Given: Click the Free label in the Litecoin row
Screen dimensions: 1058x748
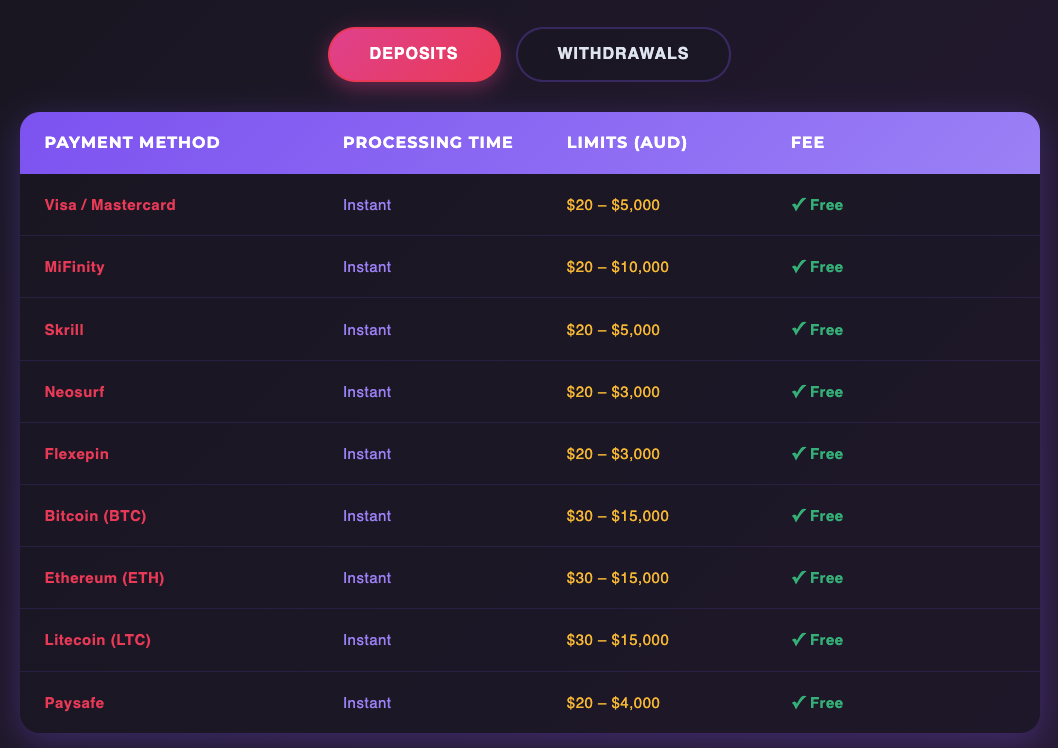Looking at the screenshot, I should (827, 640).
